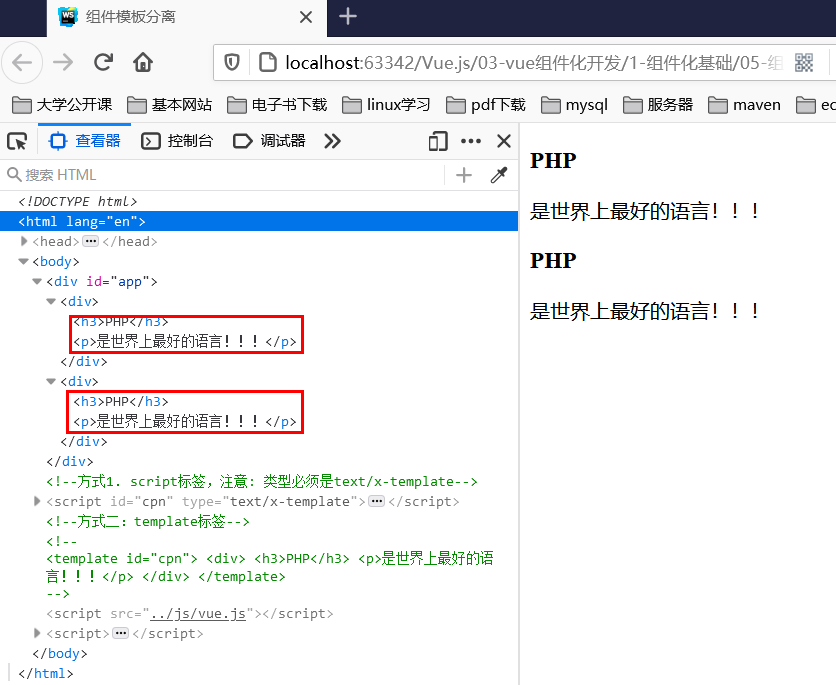Screen dimensions: 836x685
Task: Open the 服务器 bookmark folder
Action: (x=658, y=105)
